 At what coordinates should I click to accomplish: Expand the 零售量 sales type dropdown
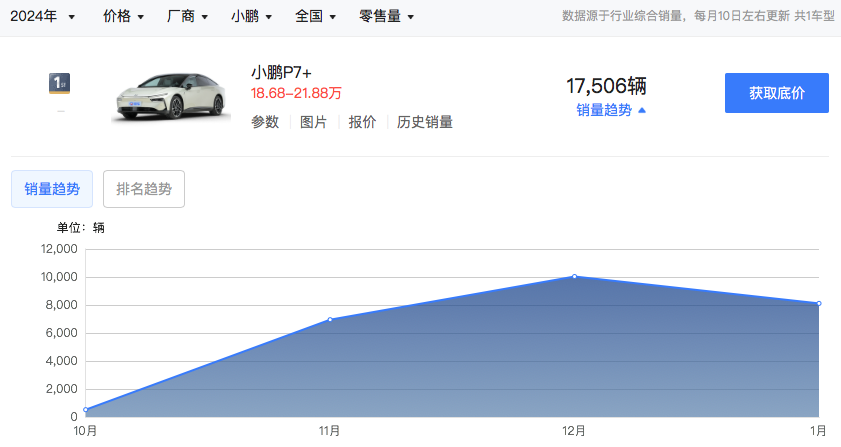pyautogui.click(x=386, y=17)
